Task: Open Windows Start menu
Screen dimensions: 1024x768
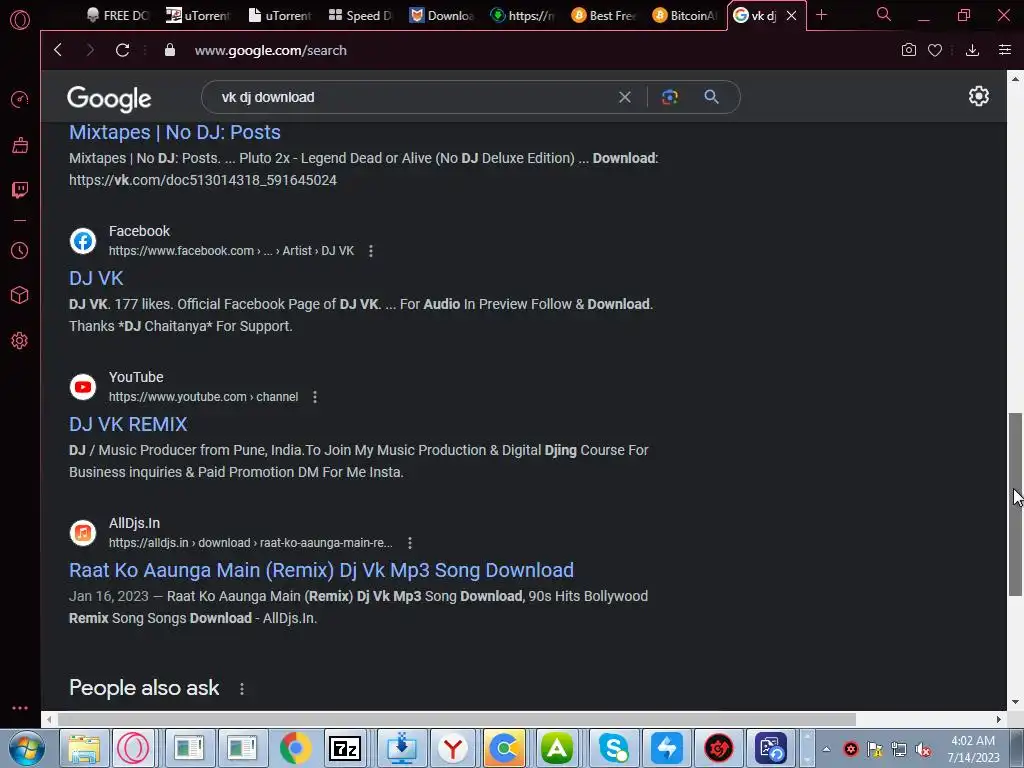Action: [x=27, y=748]
